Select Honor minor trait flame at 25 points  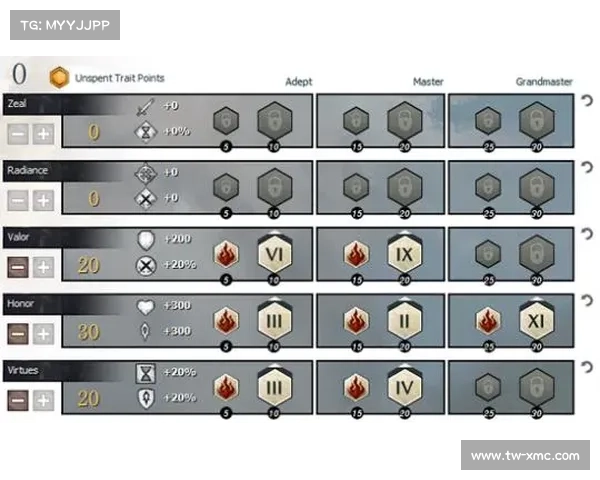(488, 321)
